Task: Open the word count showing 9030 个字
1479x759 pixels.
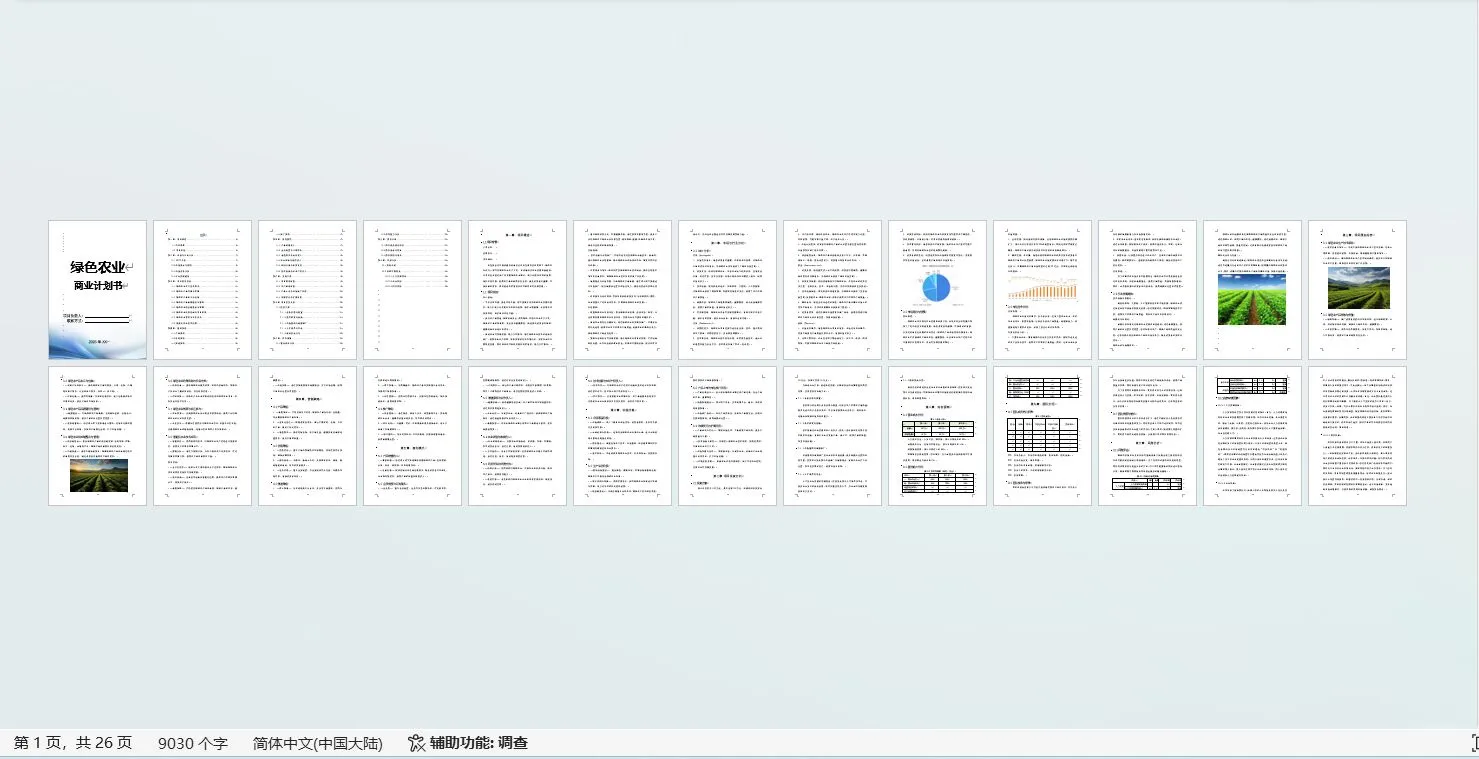Action: pos(193,743)
